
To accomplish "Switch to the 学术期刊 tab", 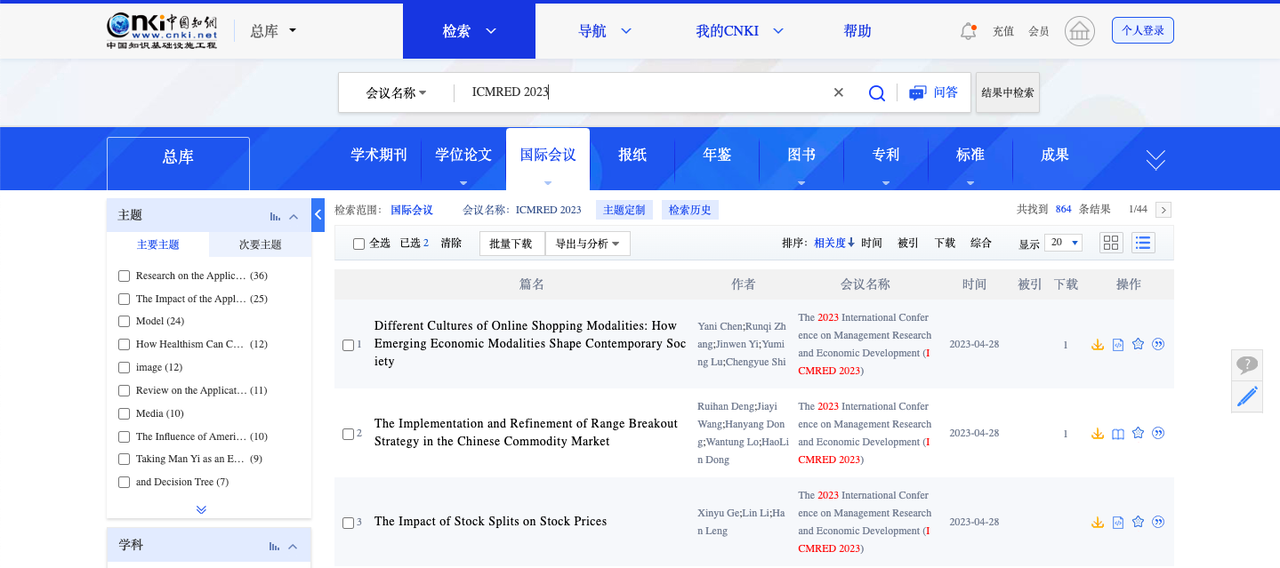I will 379,155.
